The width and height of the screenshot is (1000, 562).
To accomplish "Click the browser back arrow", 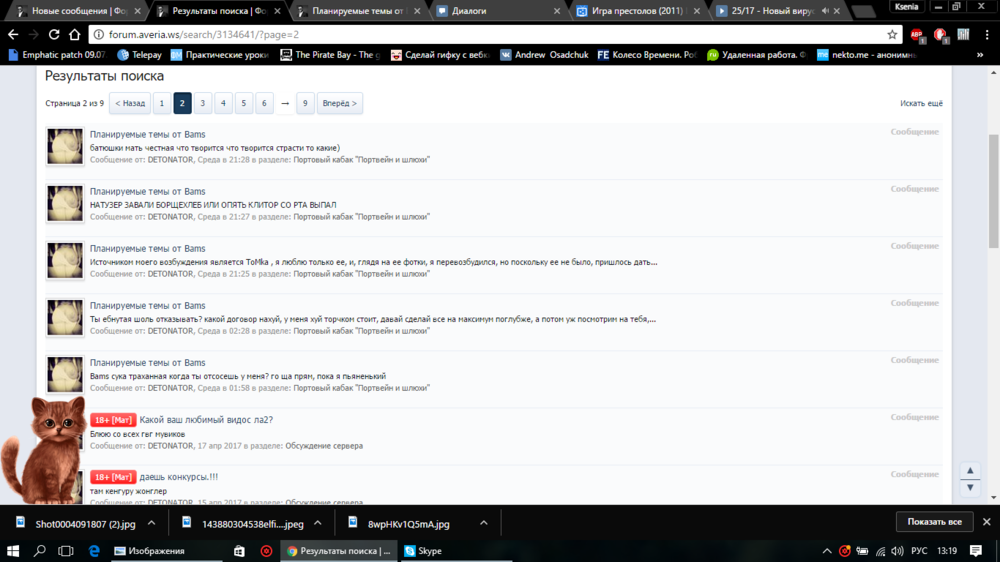I will coord(12,34).
